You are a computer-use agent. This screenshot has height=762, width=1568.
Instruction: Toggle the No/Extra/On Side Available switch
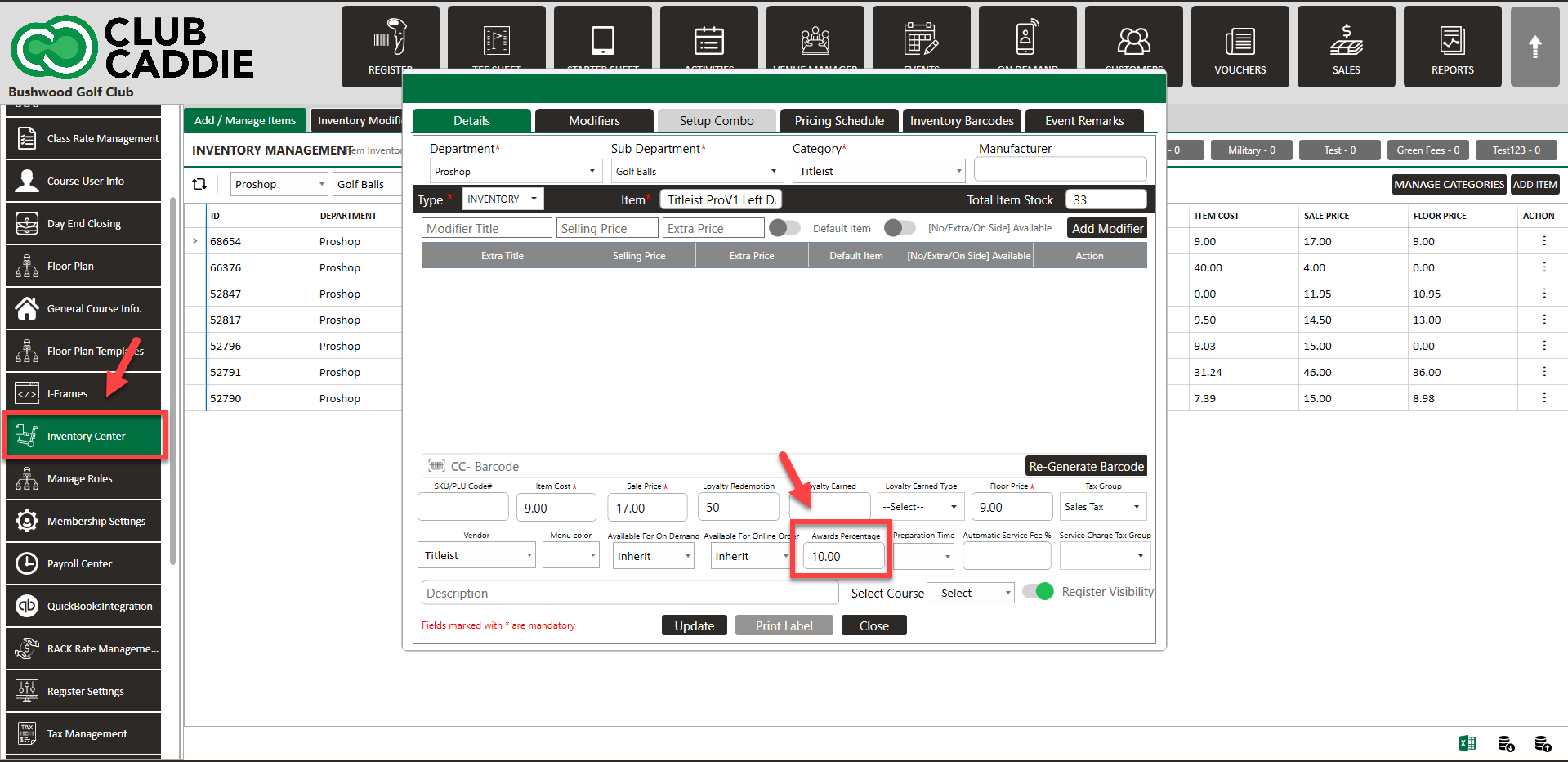pyautogui.click(x=900, y=228)
